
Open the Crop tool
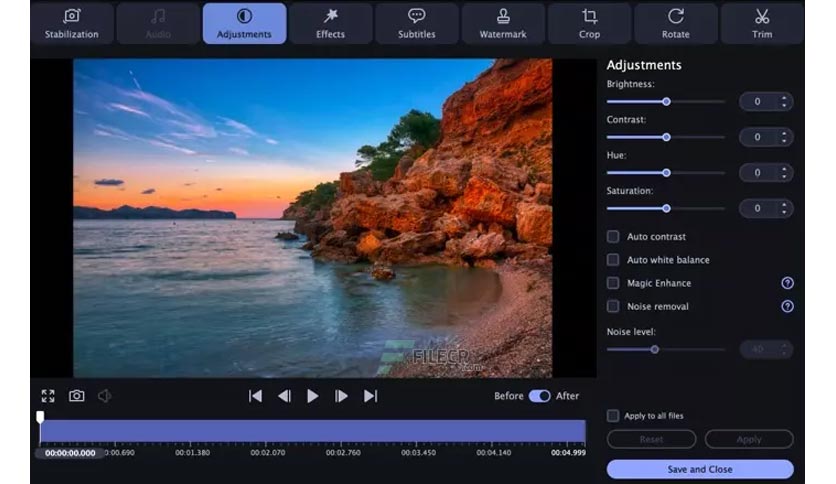click(x=589, y=24)
